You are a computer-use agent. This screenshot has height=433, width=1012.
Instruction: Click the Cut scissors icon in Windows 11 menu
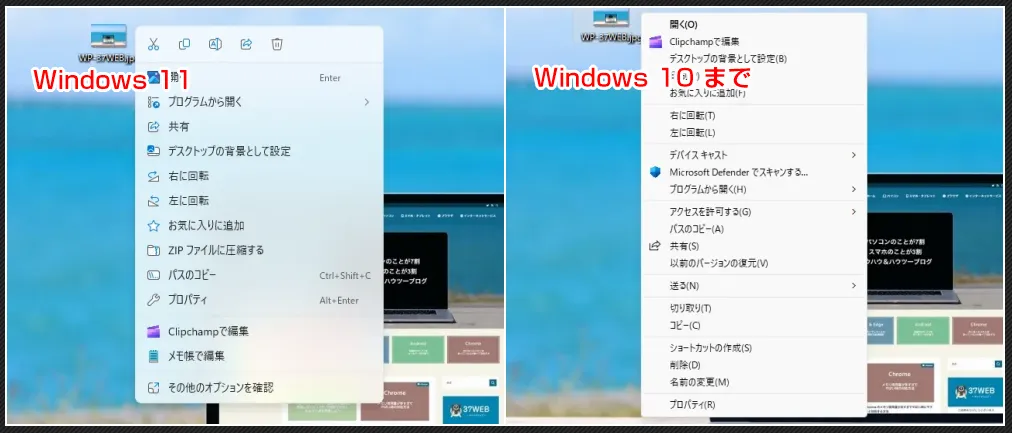(x=153, y=44)
